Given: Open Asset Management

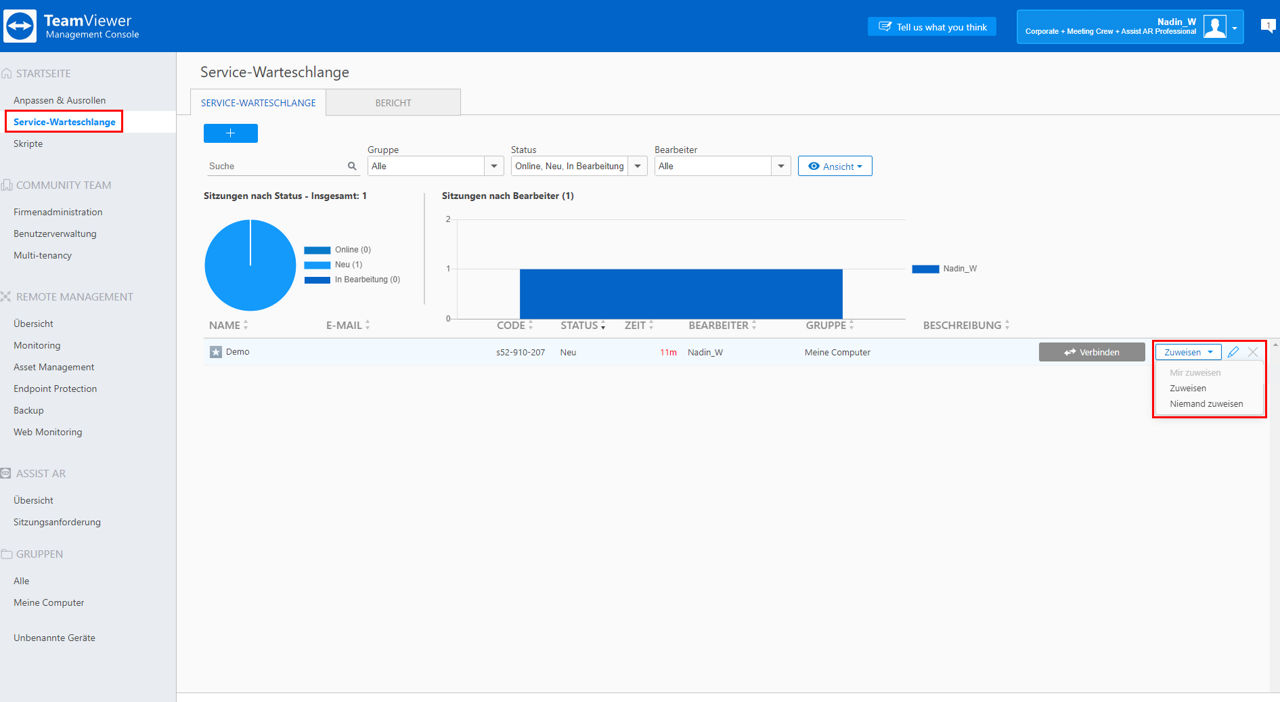Looking at the screenshot, I should (x=54, y=367).
